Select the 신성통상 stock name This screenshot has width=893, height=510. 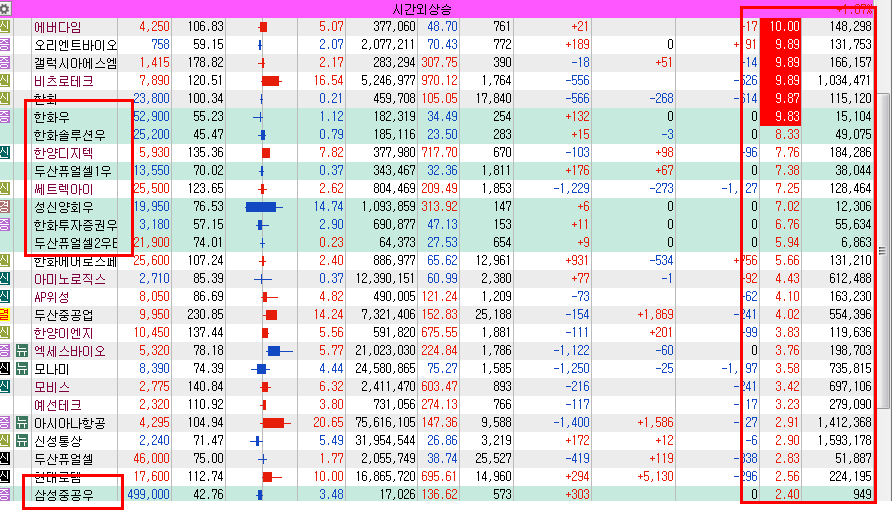point(57,442)
